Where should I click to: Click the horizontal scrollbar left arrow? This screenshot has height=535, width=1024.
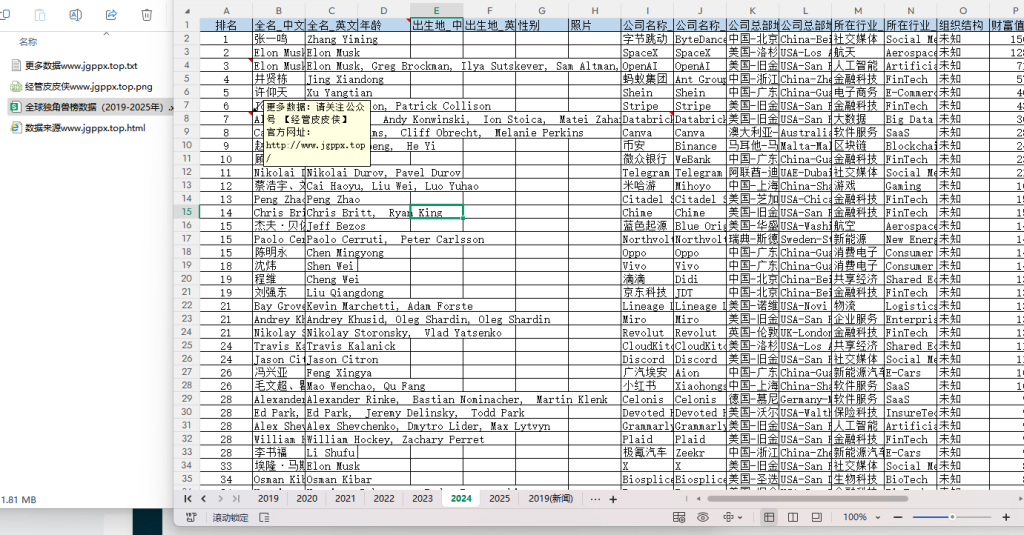[x=699, y=498]
